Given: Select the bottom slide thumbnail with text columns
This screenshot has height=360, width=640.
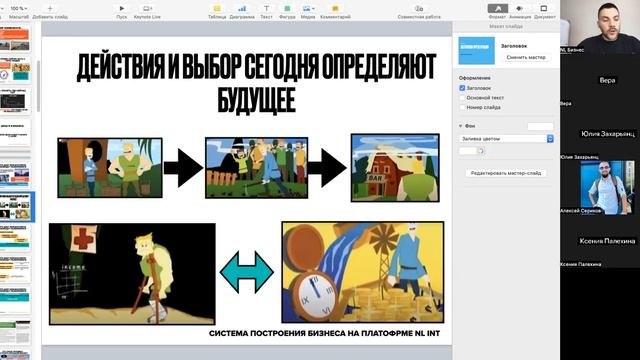Looking at the screenshot, I should [15, 333].
